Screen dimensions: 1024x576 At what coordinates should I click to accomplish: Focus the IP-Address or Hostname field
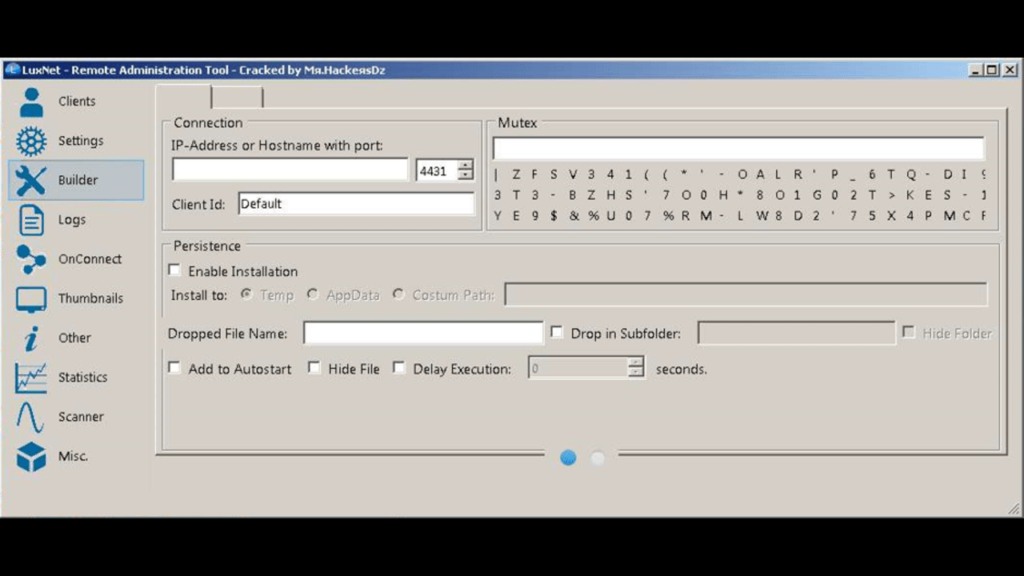click(x=290, y=170)
